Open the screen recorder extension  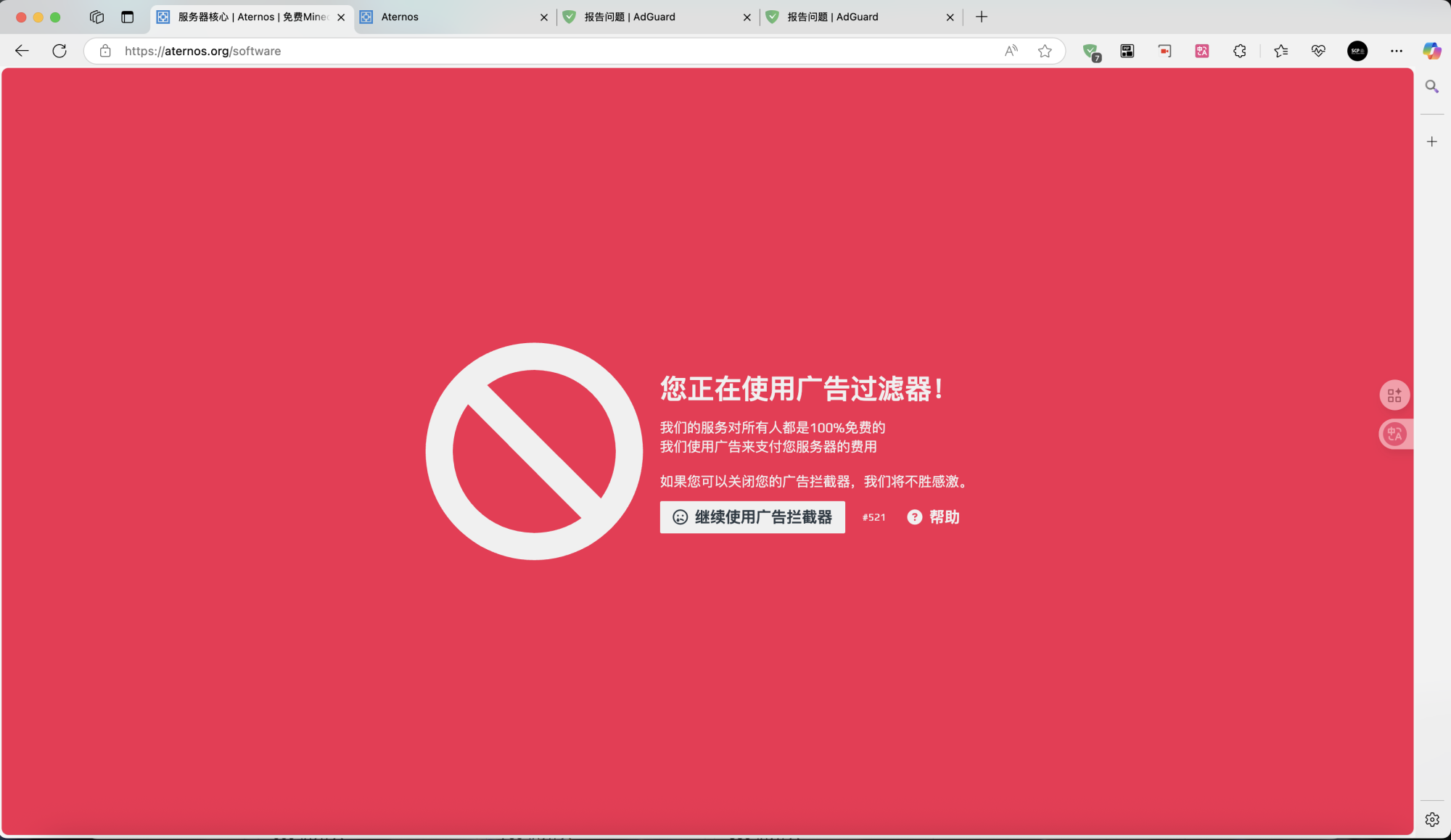[x=1164, y=51]
